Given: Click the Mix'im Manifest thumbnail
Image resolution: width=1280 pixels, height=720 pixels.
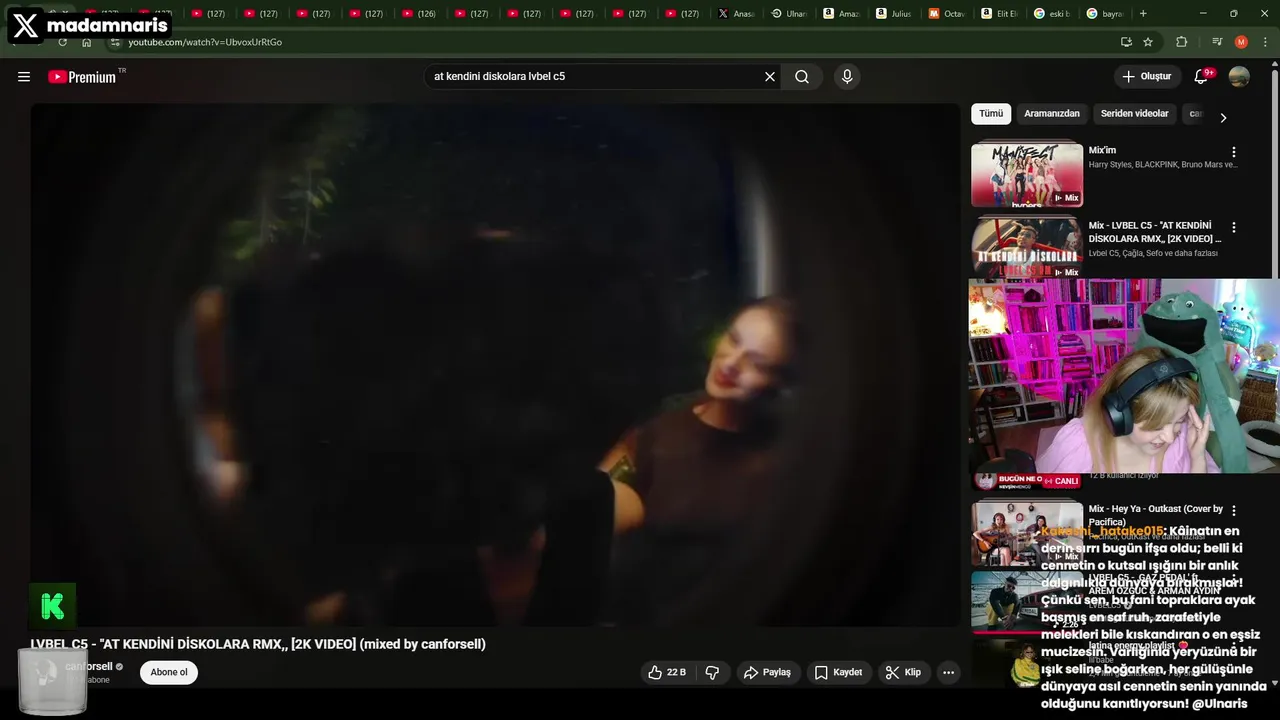Looking at the screenshot, I should pyautogui.click(x=1027, y=174).
